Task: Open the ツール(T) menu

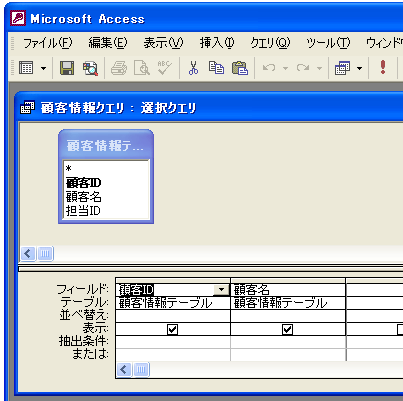Action: point(328,43)
